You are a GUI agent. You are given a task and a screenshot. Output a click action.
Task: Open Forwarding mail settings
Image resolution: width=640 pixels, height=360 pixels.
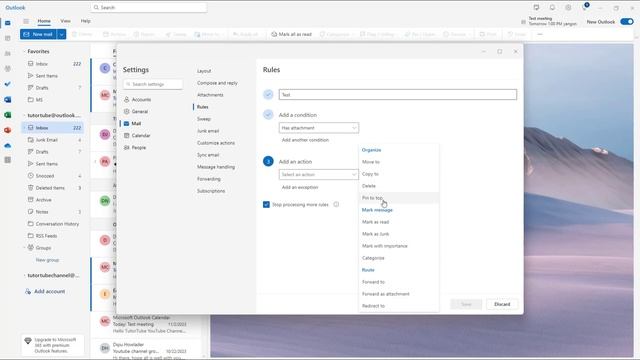coord(209,179)
